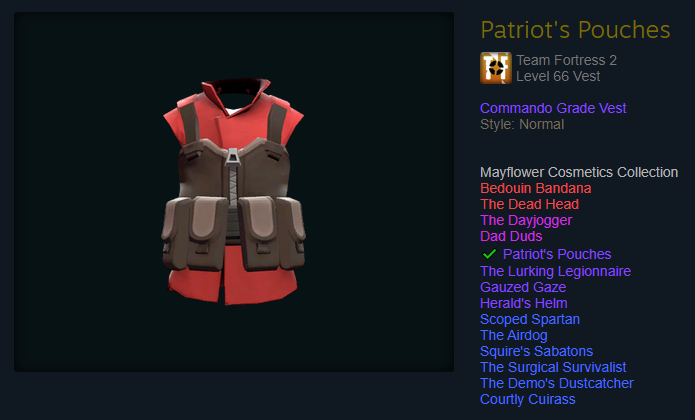Open The Lurking Legionnaire item
This screenshot has height=420, width=695.
point(555,271)
